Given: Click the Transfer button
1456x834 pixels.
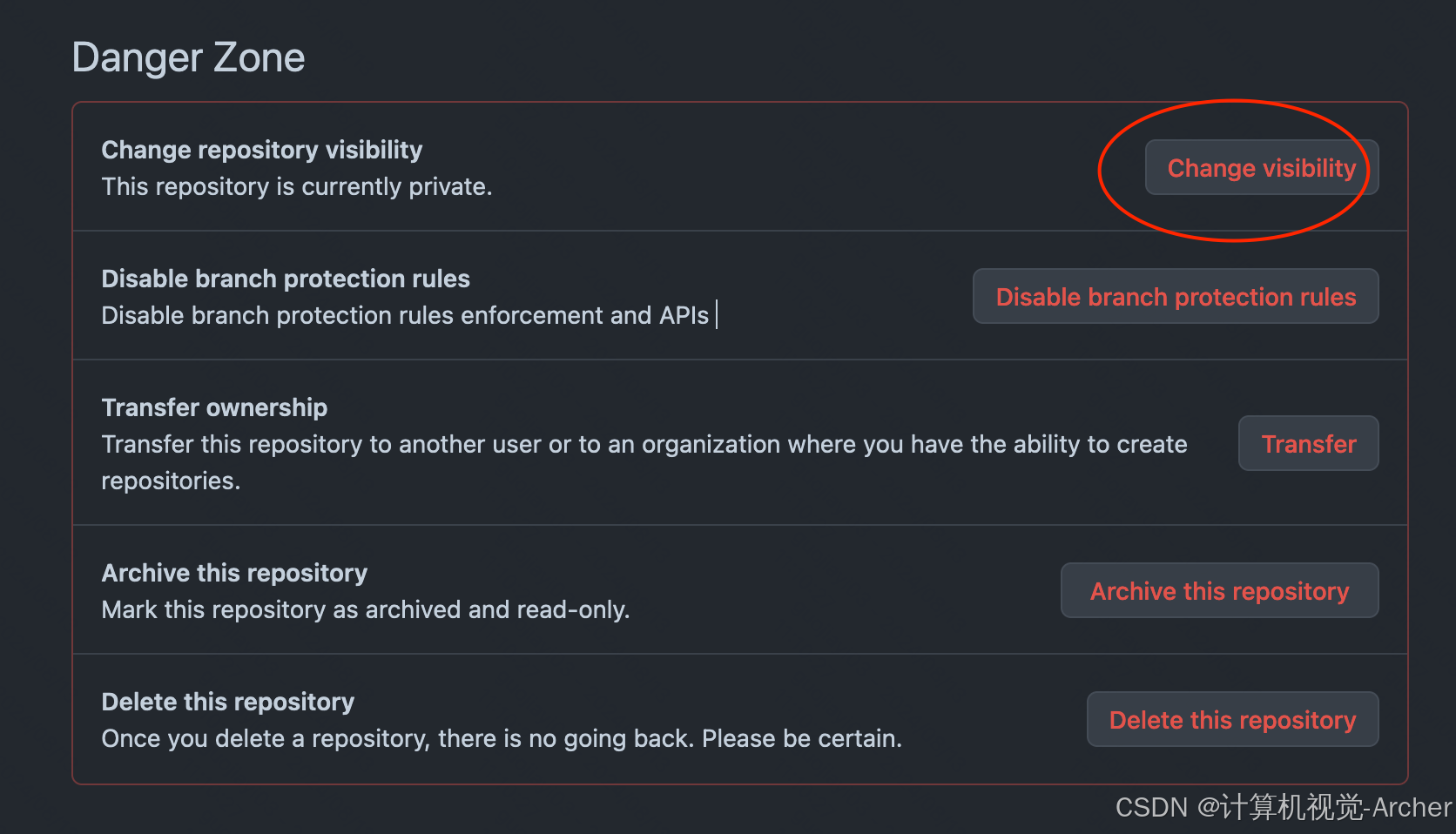Looking at the screenshot, I should [1308, 443].
